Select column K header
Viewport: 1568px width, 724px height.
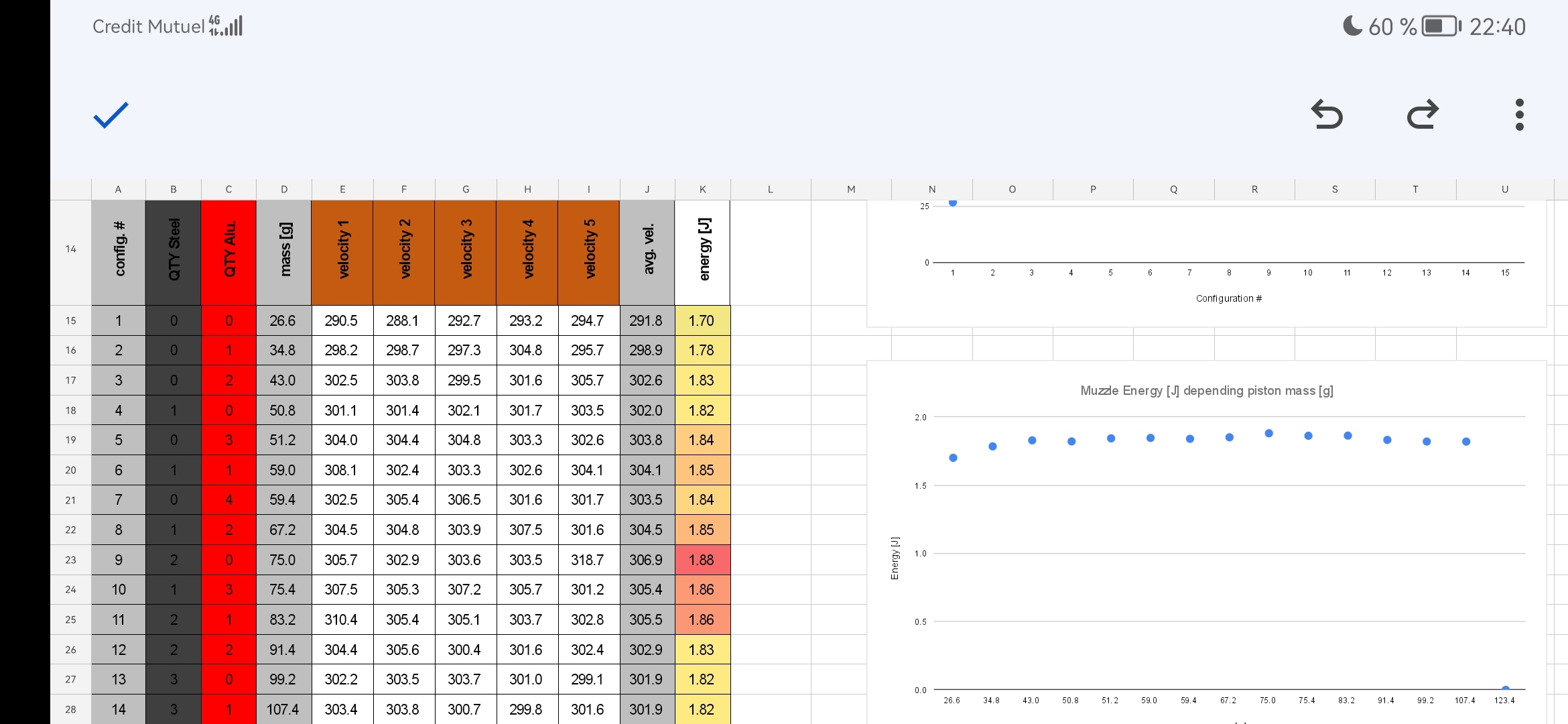click(702, 190)
